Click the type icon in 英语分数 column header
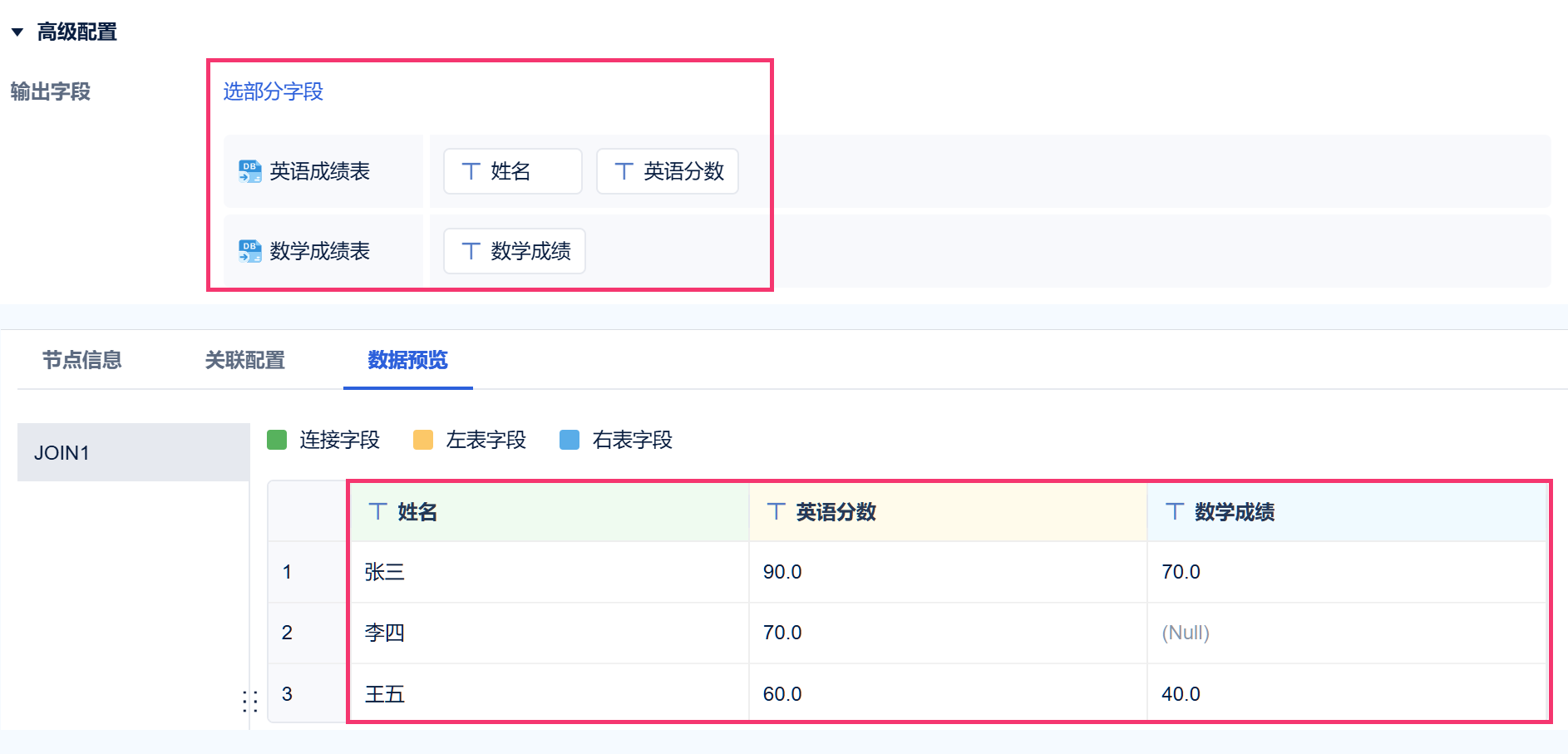 (776, 511)
